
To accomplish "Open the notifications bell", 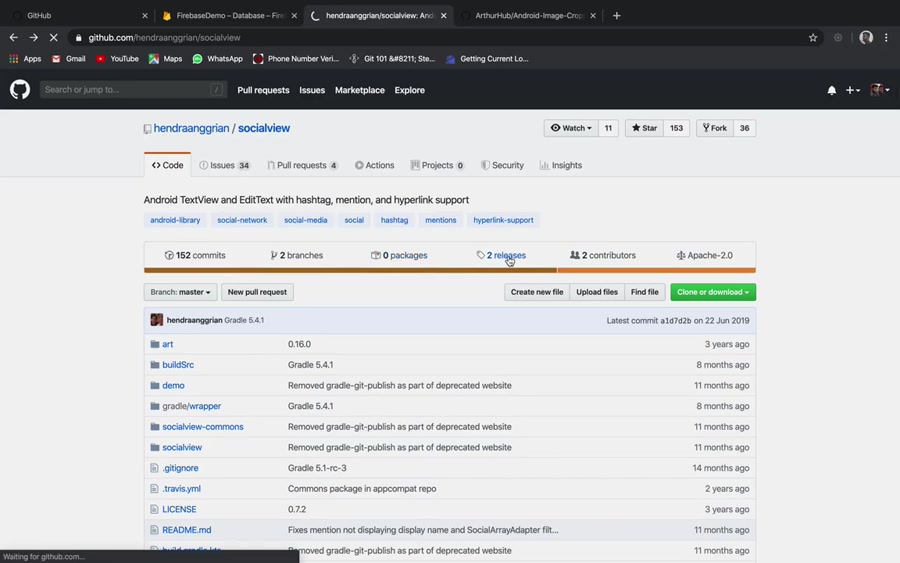I will pyautogui.click(x=831, y=90).
